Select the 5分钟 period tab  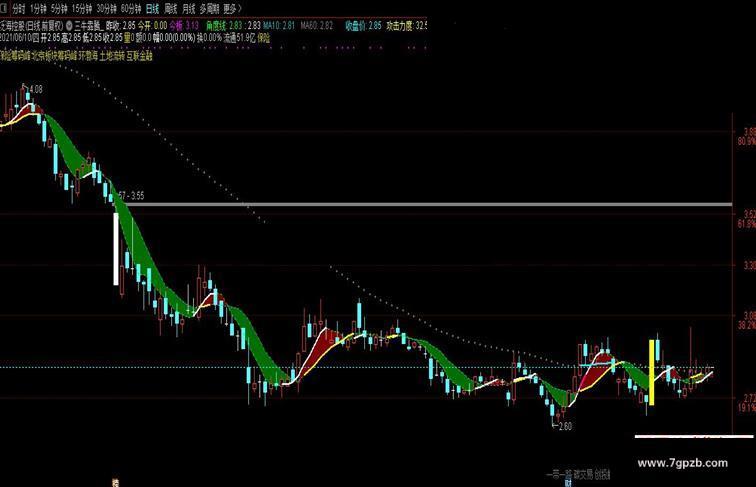59,9
